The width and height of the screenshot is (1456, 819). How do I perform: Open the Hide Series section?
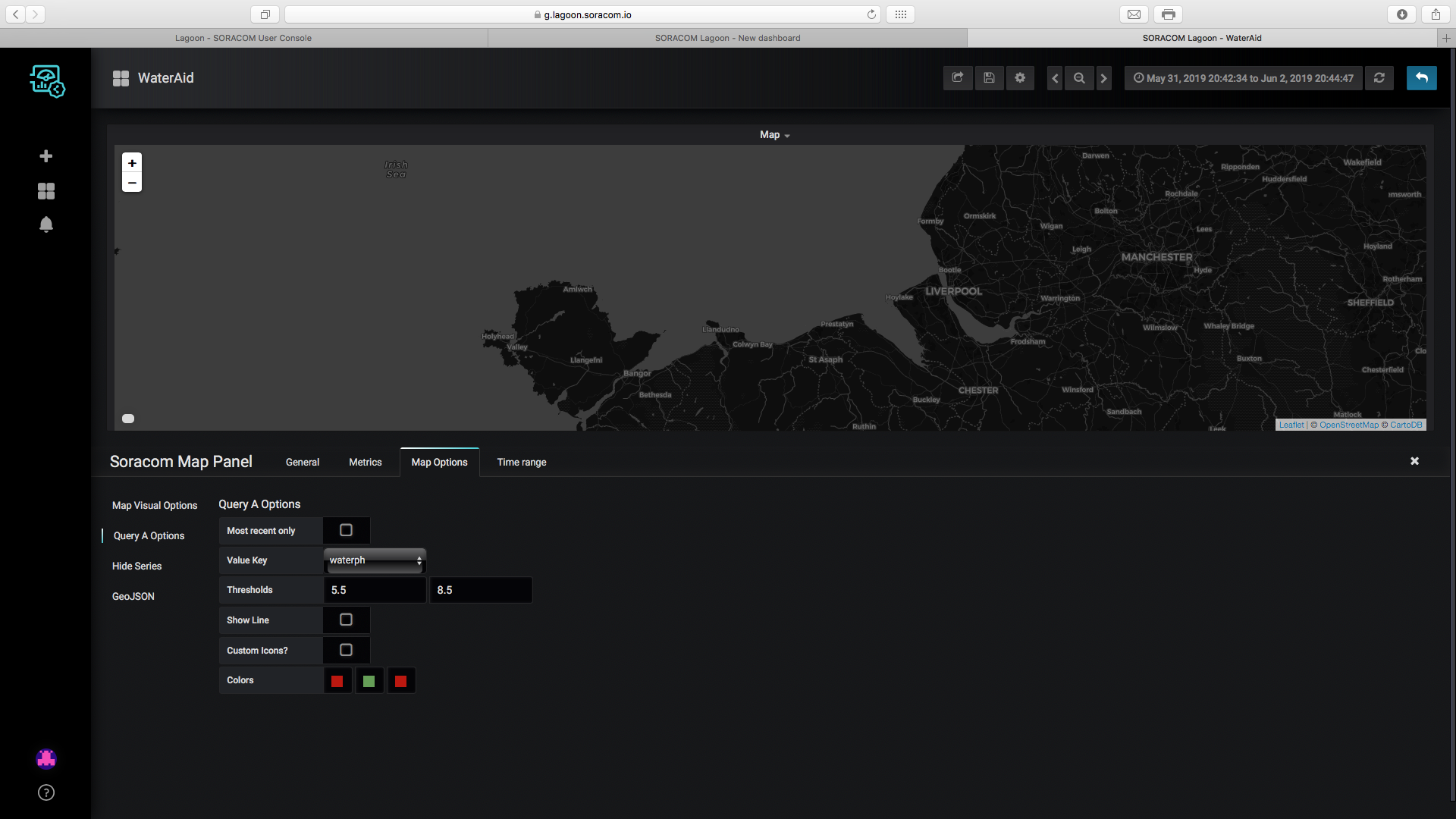[x=136, y=566]
